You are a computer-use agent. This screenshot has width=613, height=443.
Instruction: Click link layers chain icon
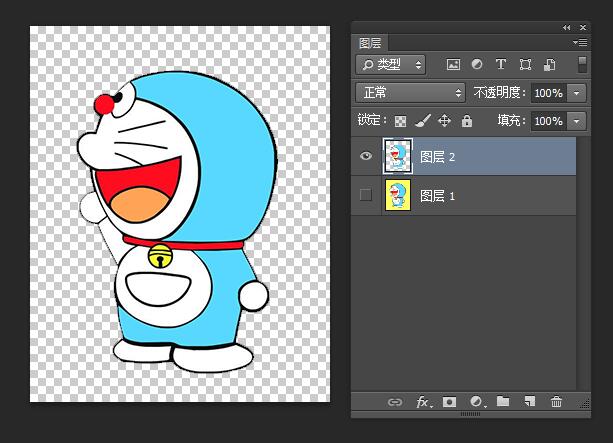pos(395,402)
